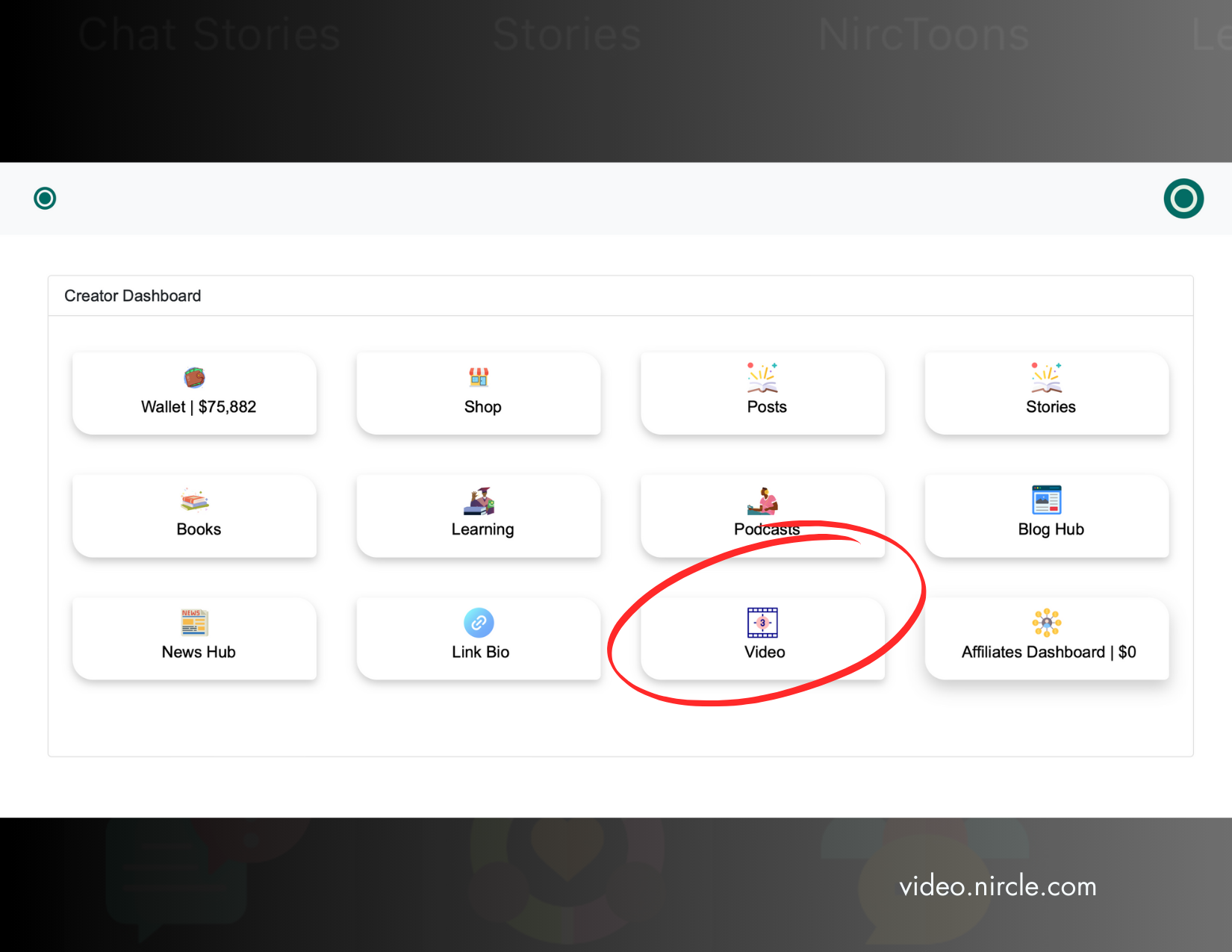Click the News Hub newspaper icon
This screenshot has height=952, width=1232.
[x=195, y=622]
